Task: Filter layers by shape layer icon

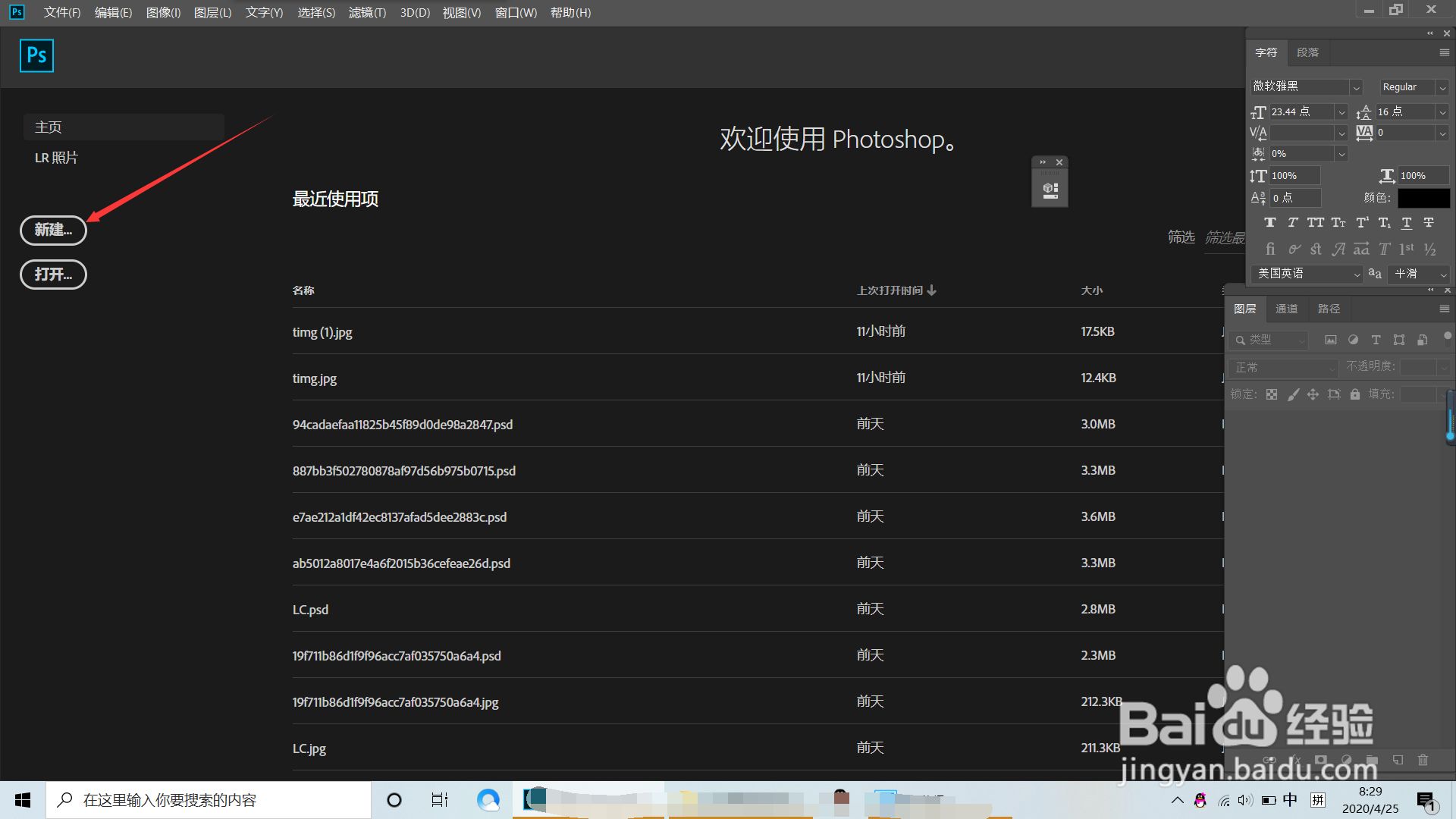Action: pyautogui.click(x=1399, y=340)
